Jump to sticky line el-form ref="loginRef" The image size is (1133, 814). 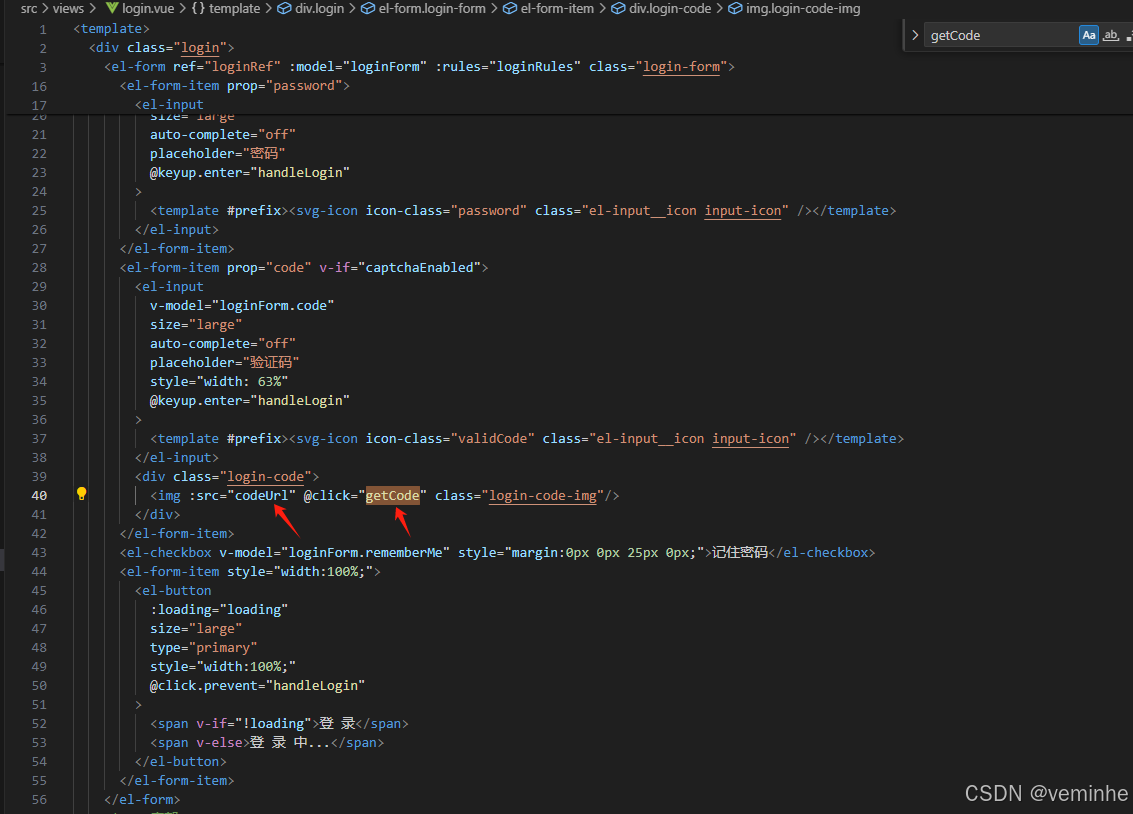coord(419,66)
